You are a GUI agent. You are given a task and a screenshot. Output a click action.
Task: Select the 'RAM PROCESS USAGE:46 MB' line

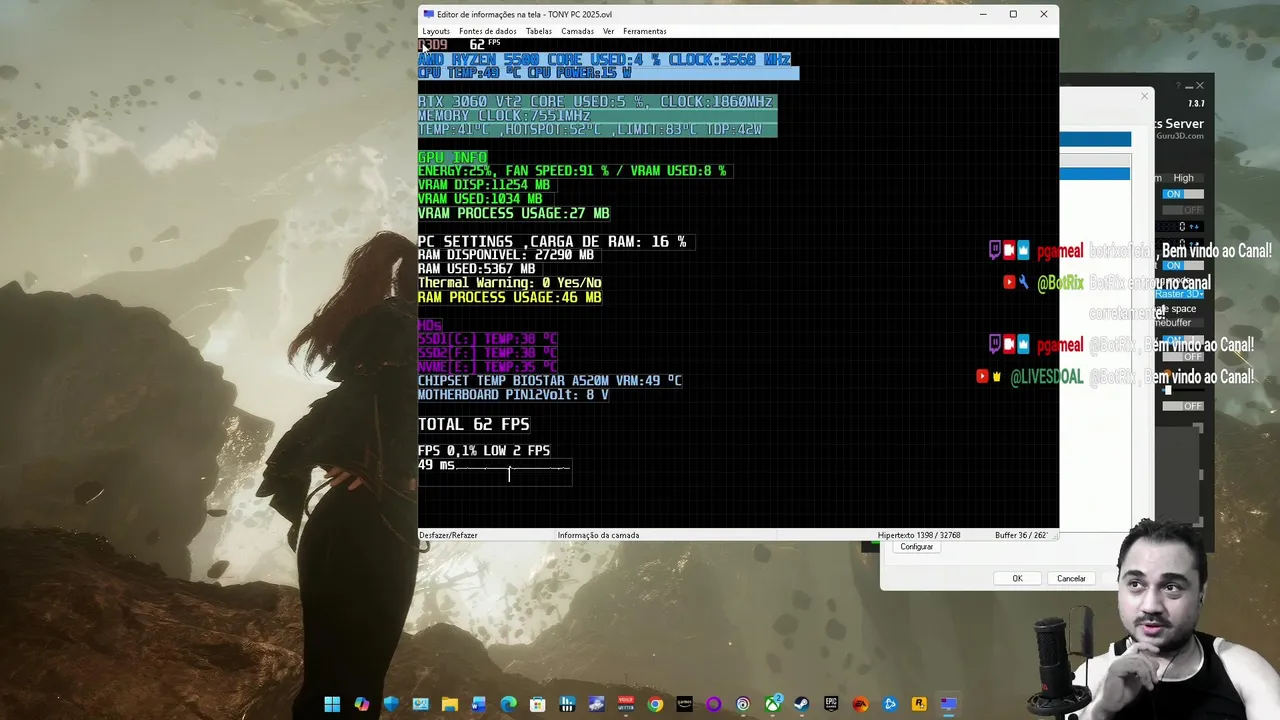point(510,297)
